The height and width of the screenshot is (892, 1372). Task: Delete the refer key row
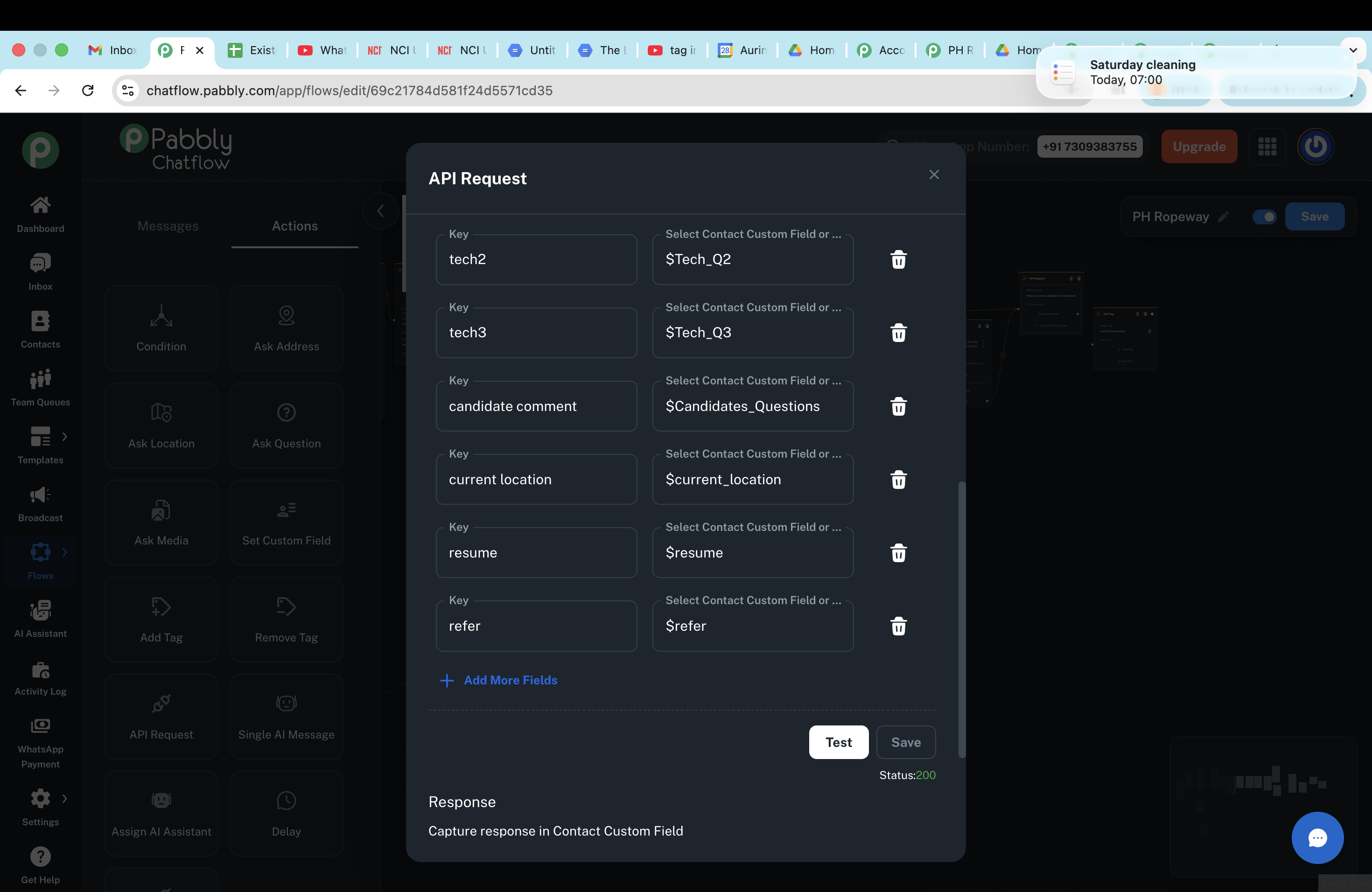click(x=898, y=626)
